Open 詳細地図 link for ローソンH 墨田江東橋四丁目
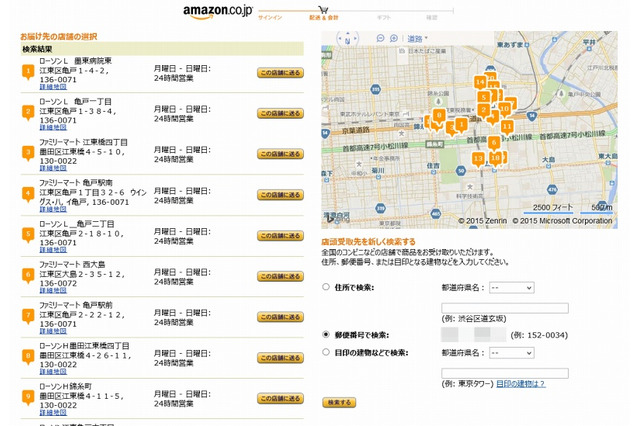This screenshot has height=426, width=640. 53,372
